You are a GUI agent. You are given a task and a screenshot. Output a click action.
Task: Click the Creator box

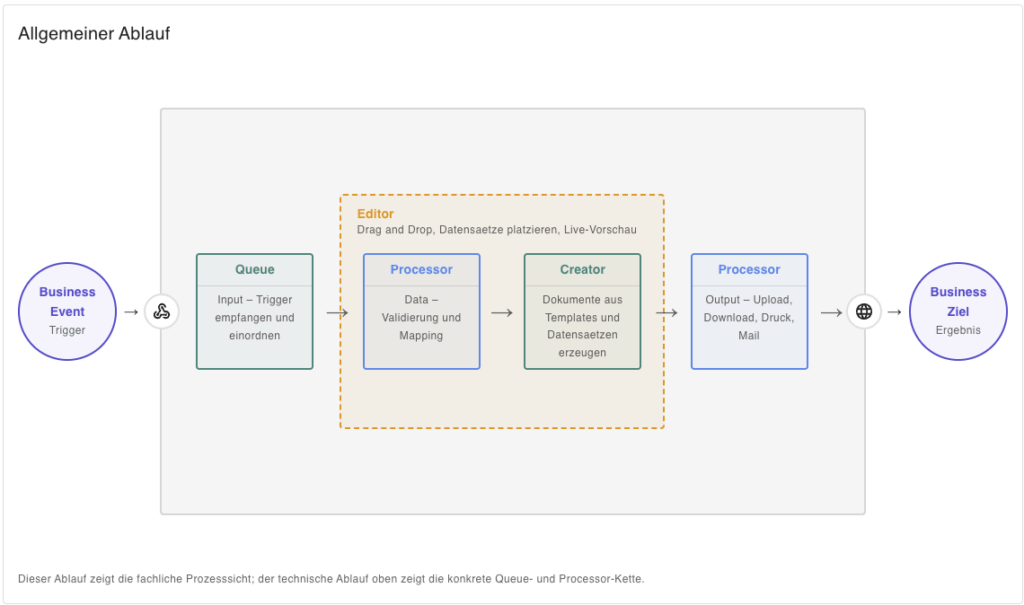click(583, 312)
